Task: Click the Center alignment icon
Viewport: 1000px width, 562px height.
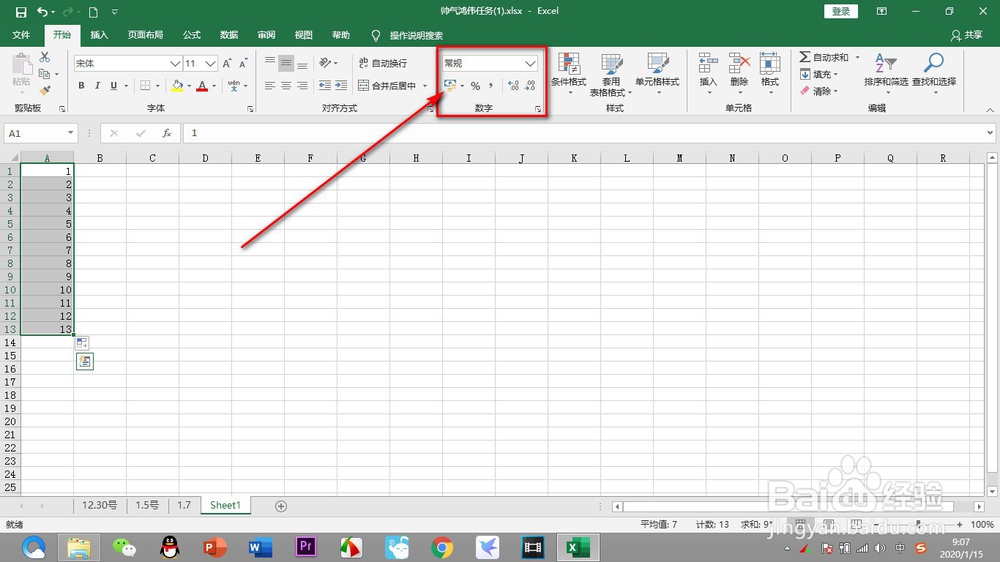Action: coord(286,85)
